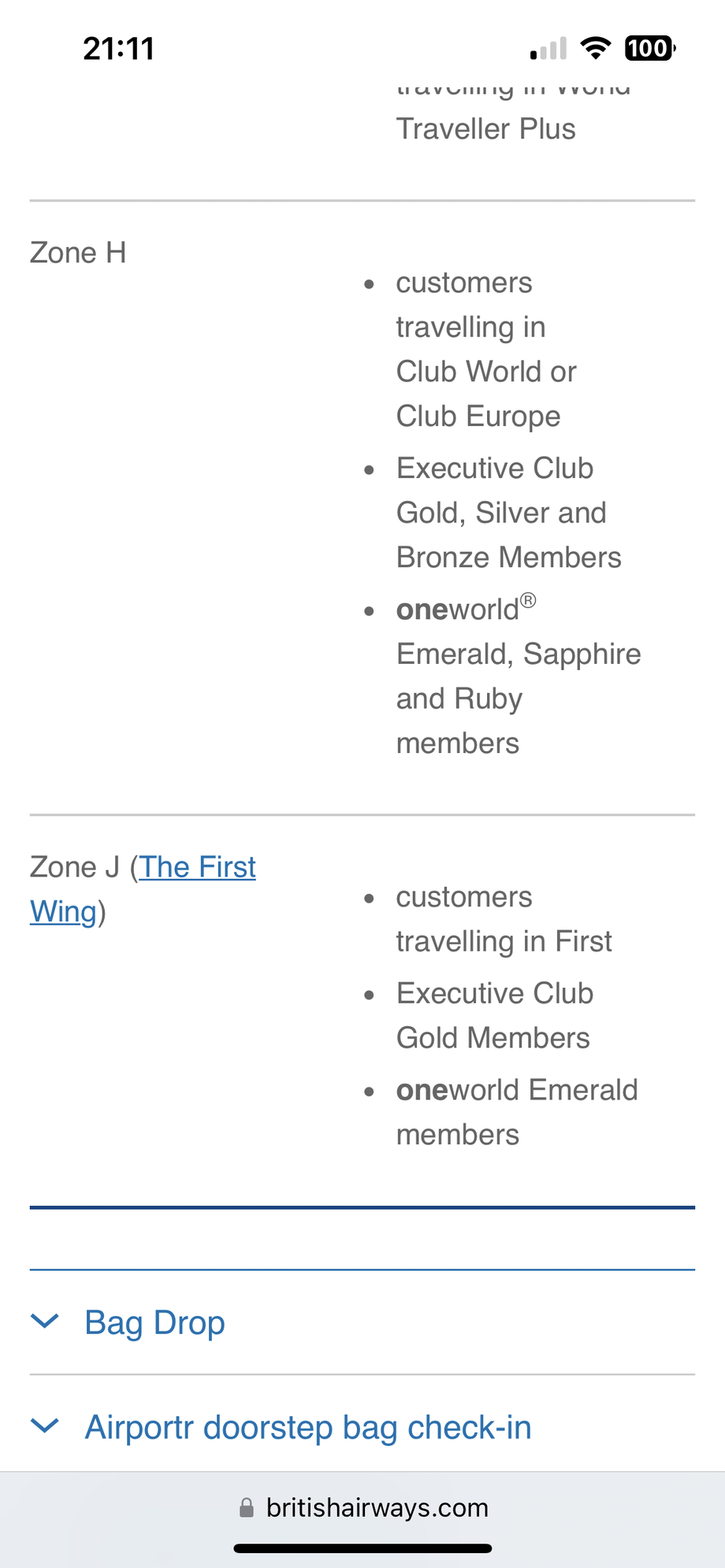
Task: Select the Zone H row heading
Action: (77, 252)
